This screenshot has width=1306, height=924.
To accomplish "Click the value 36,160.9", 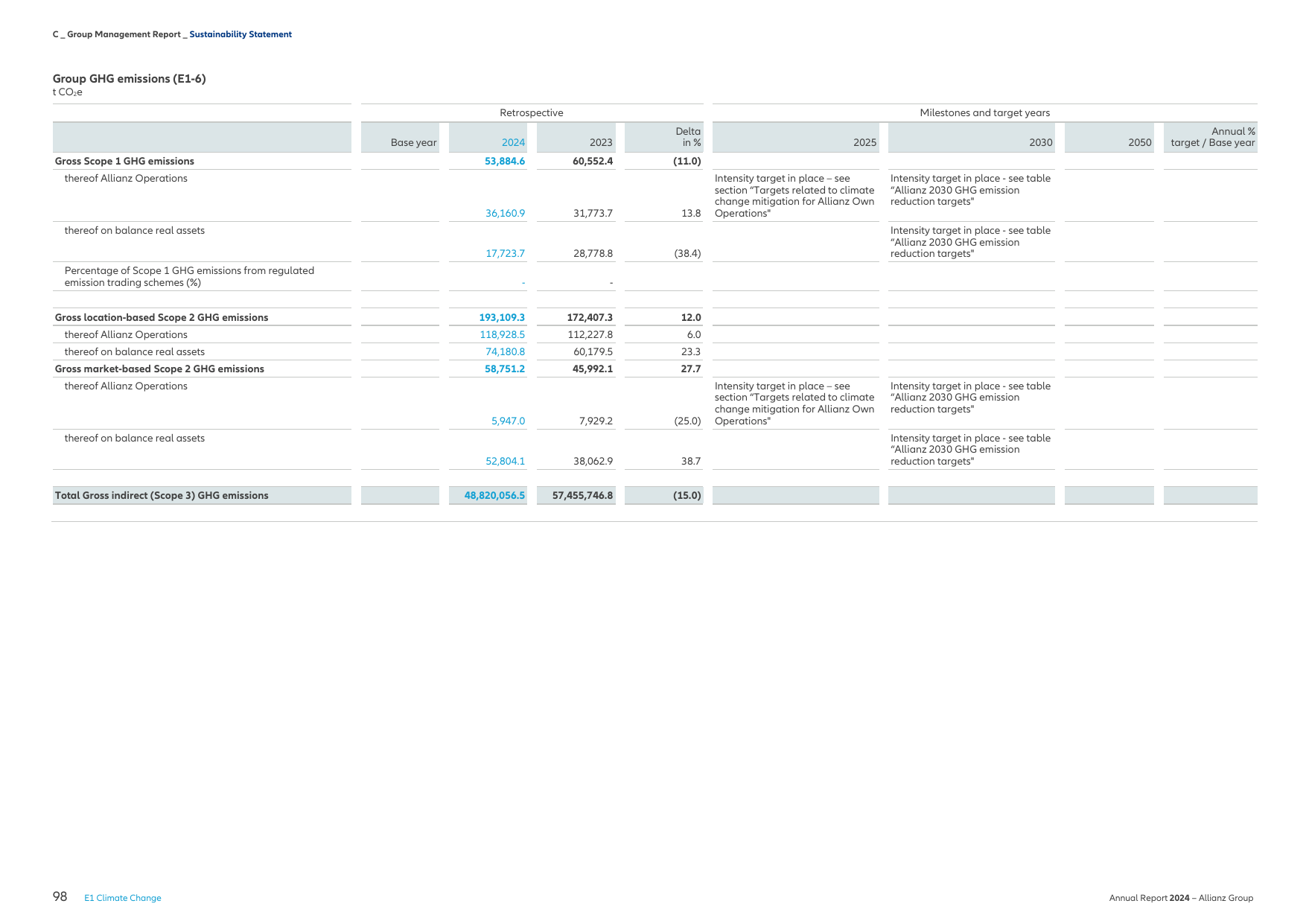I will (506, 214).
